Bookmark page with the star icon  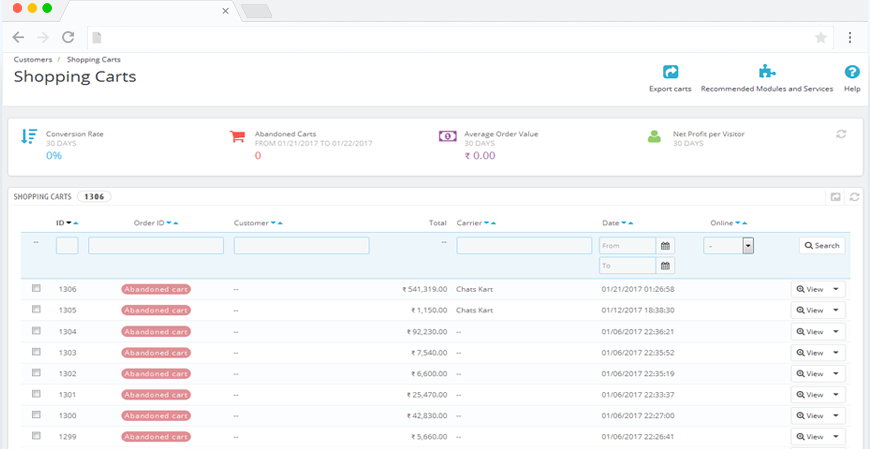821,37
